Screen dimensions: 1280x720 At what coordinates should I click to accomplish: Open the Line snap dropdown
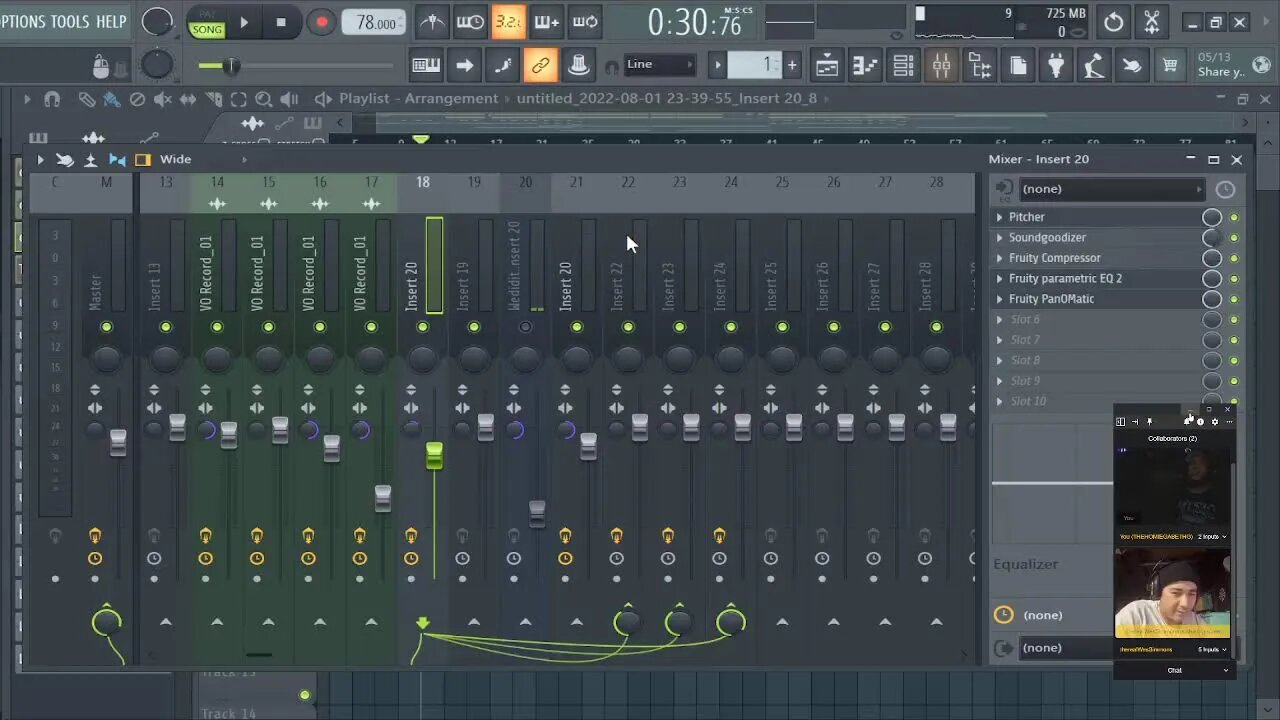click(659, 65)
